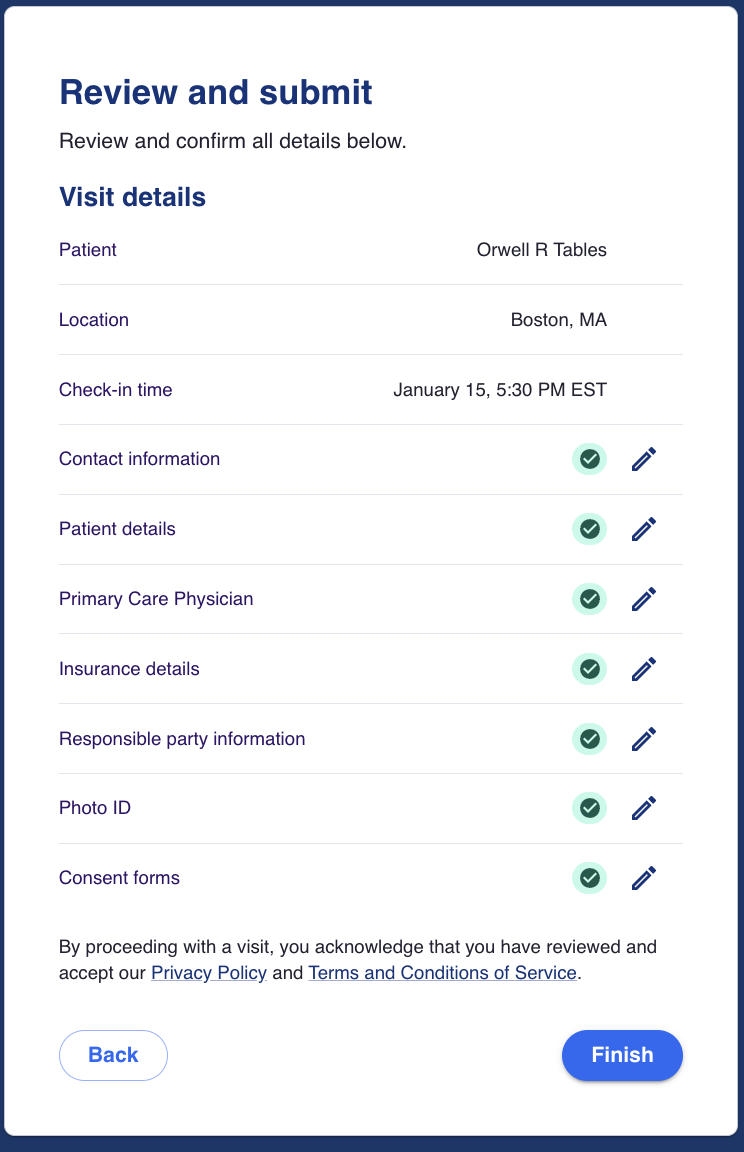Open the Privacy Policy link
The image size is (744, 1152).
(x=209, y=972)
